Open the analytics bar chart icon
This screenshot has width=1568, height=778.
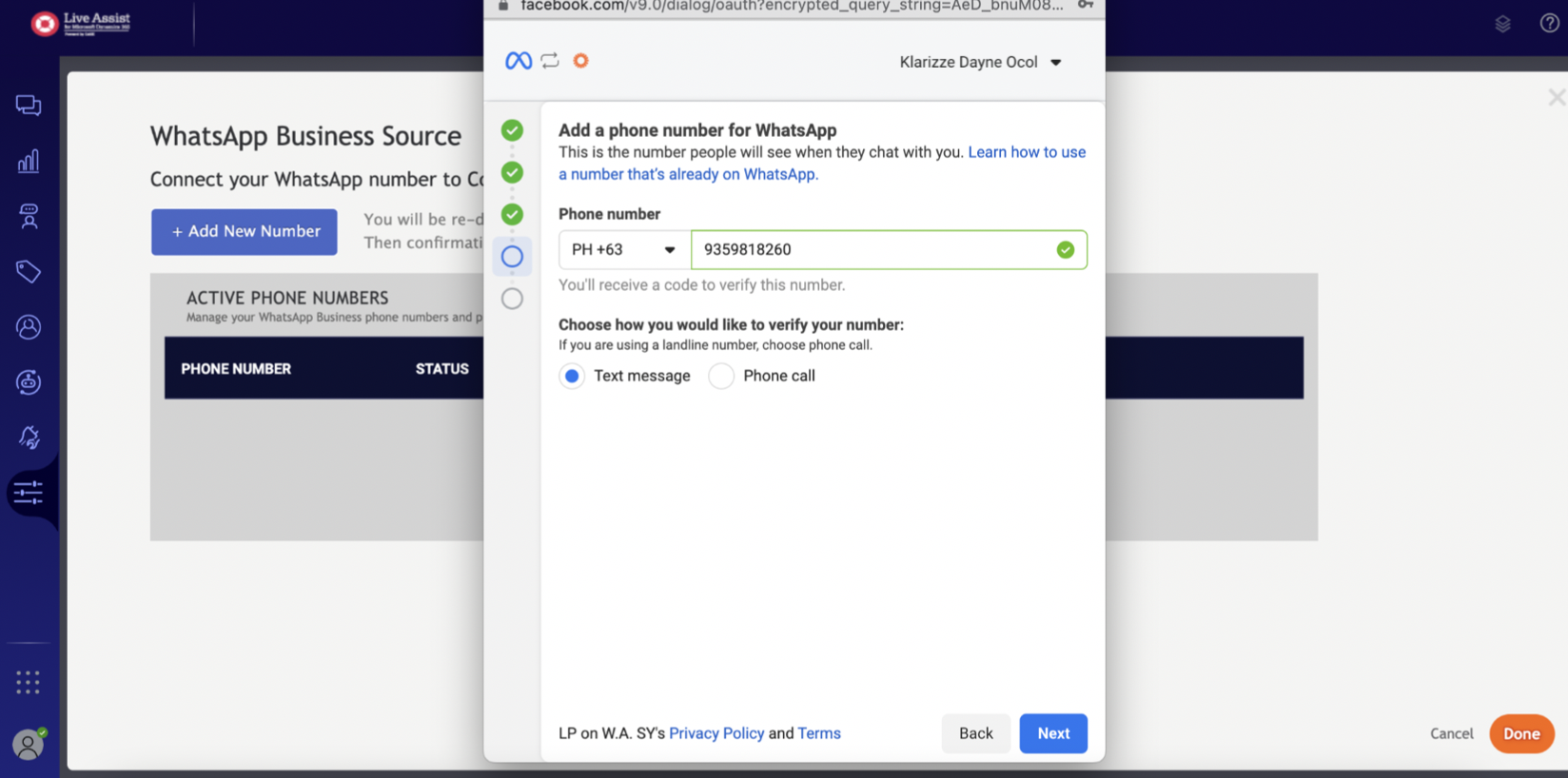pyautogui.click(x=29, y=161)
